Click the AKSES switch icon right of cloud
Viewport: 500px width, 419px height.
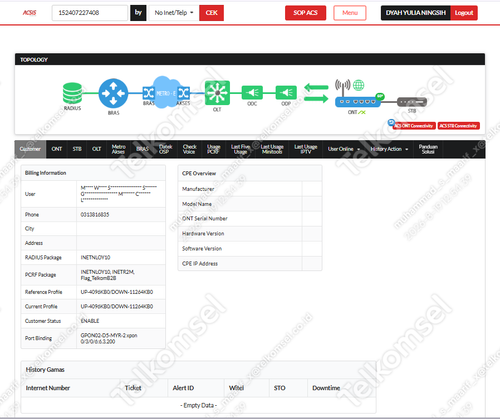click(x=184, y=93)
